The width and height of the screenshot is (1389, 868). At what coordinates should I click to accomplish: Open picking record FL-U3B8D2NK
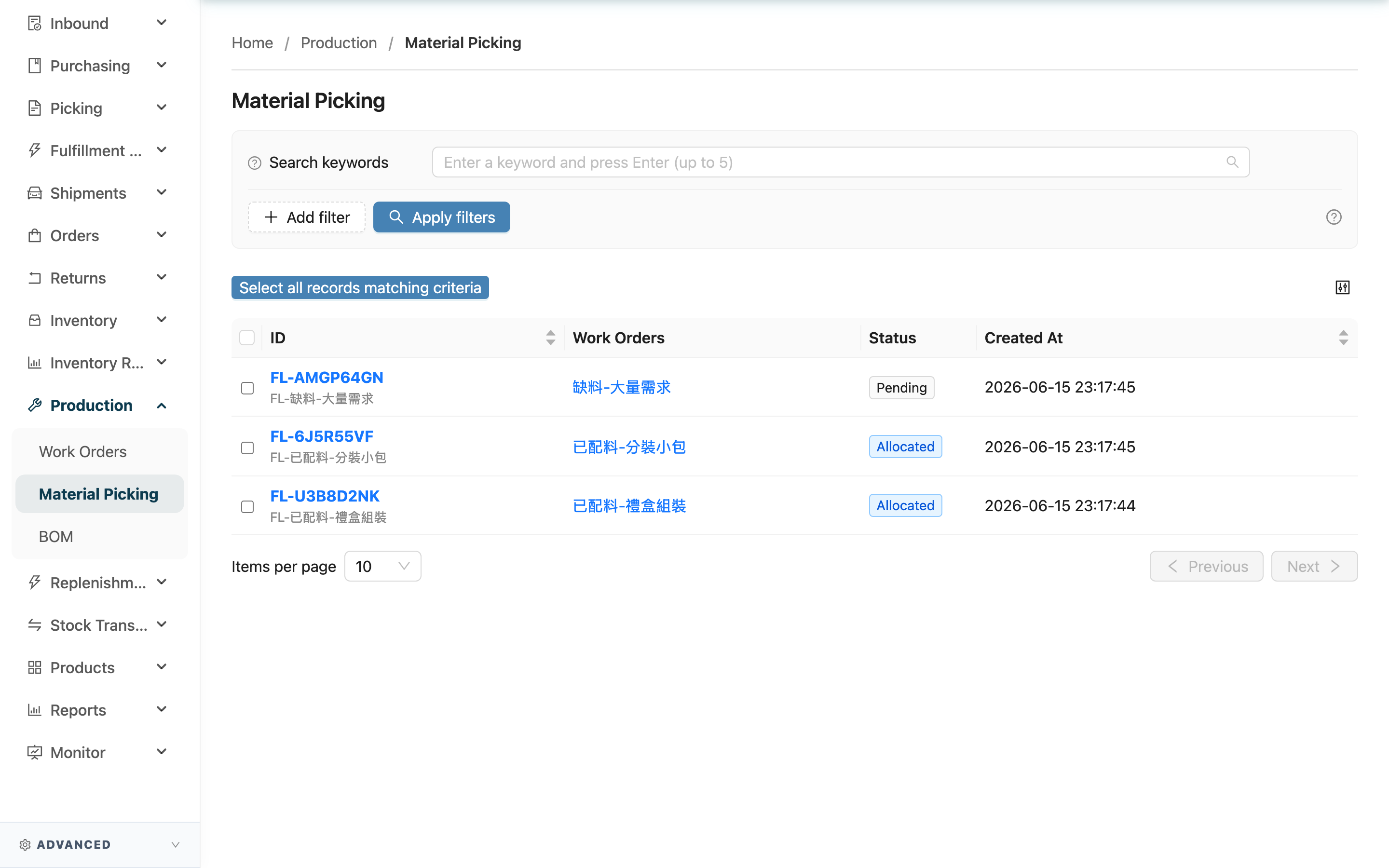coord(325,496)
